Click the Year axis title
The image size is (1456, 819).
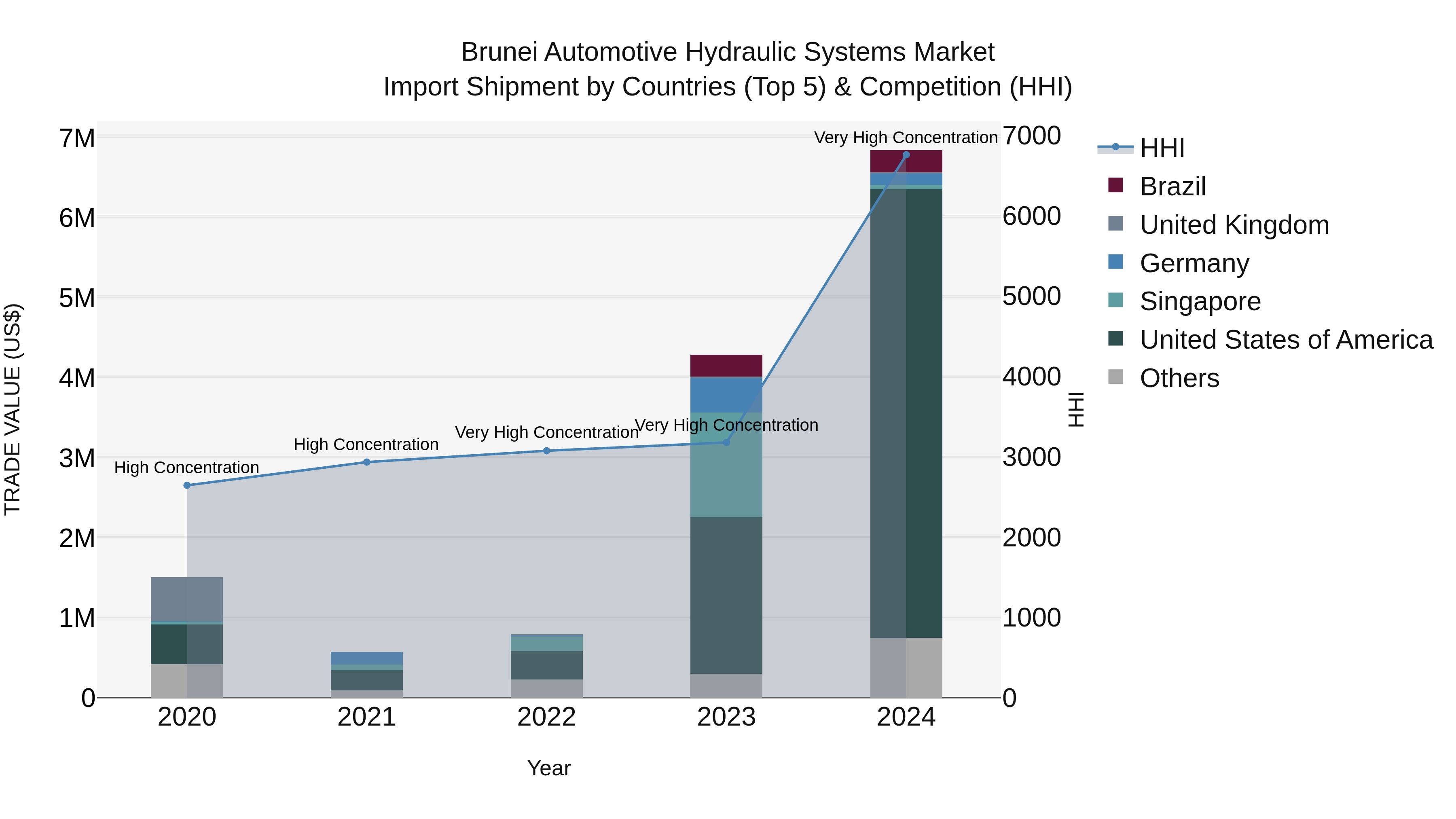(x=549, y=769)
